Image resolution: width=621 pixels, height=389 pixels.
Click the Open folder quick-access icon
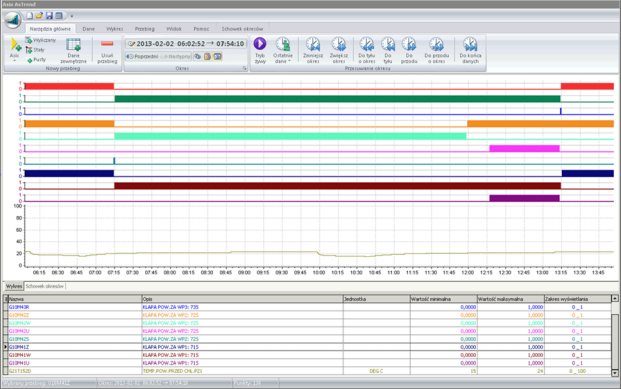point(39,16)
